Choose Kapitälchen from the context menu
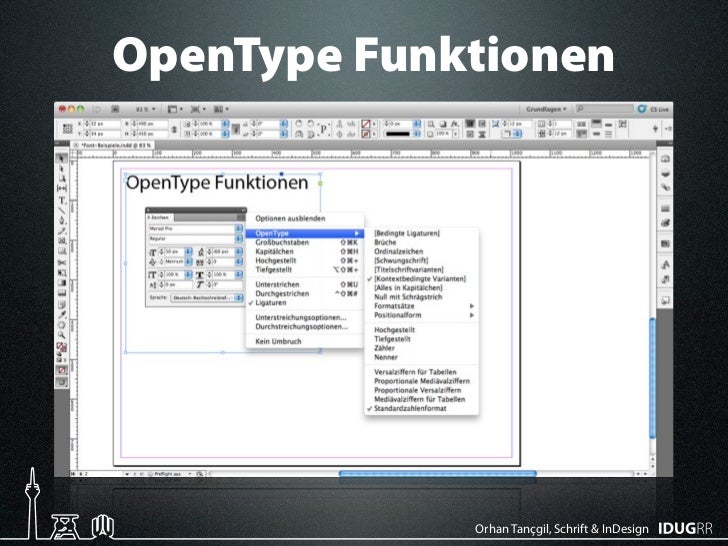The image size is (728, 546). [275, 251]
